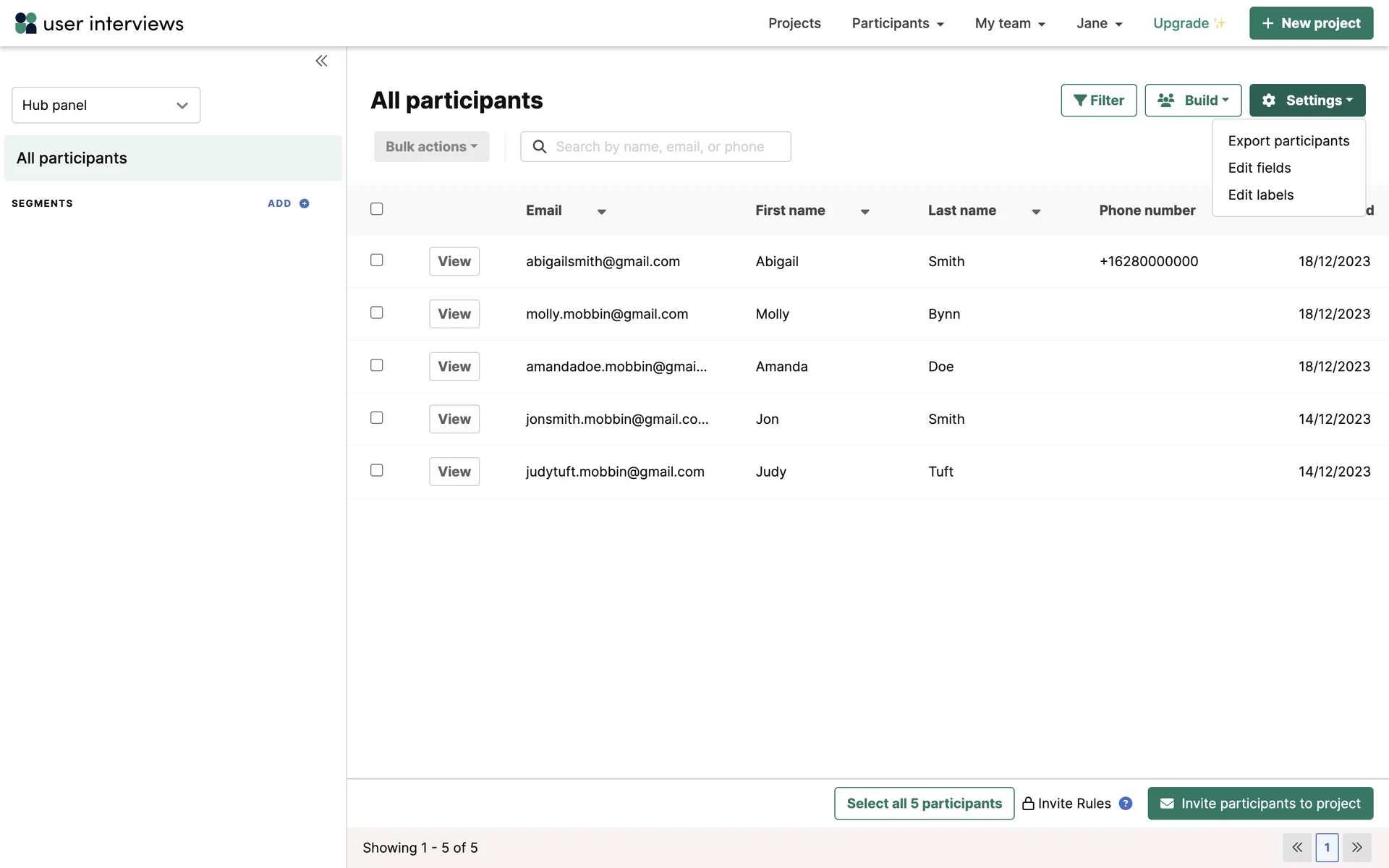Click Invite participants to project button

[1260, 803]
